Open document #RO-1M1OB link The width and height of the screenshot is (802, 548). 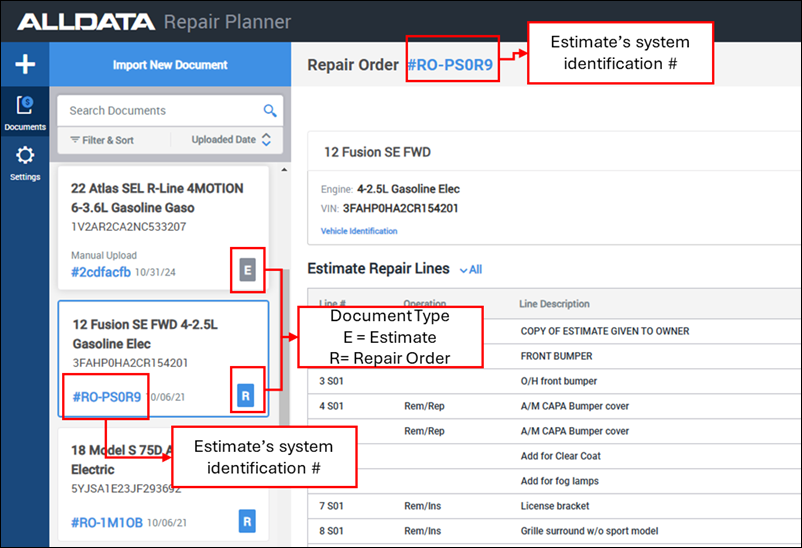(x=107, y=522)
